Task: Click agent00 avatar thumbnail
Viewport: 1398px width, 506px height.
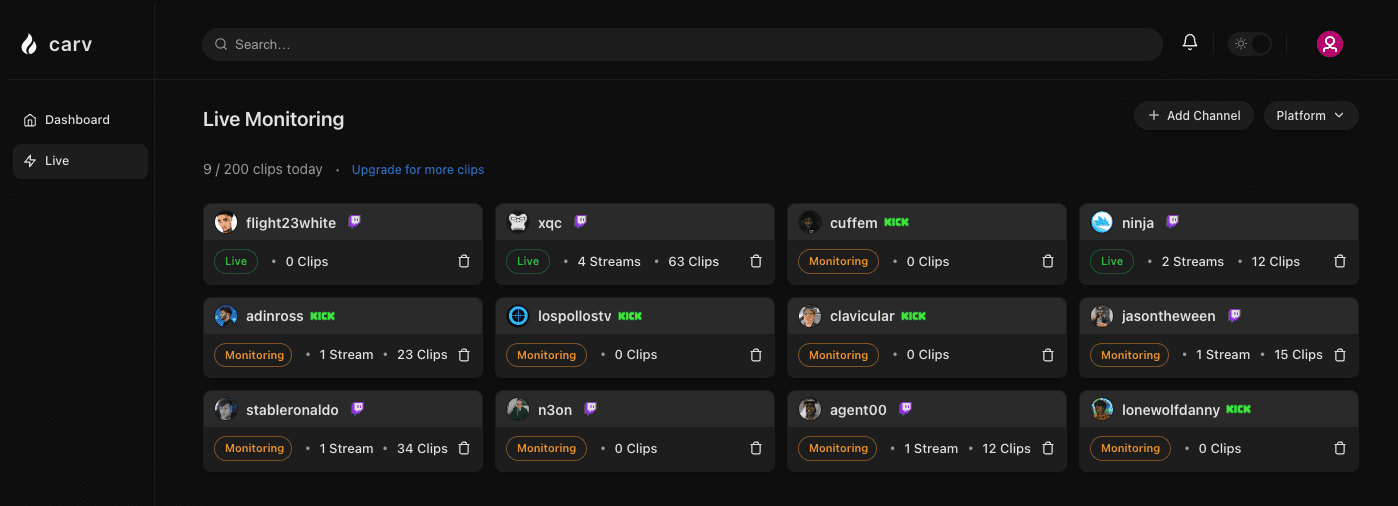Action: click(x=810, y=409)
